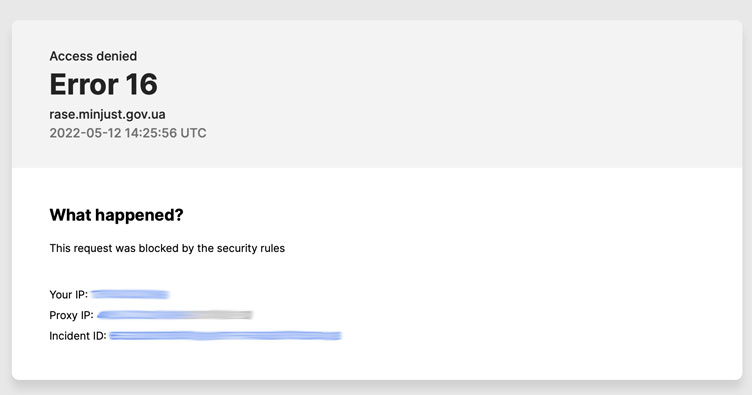The width and height of the screenshot is (752, 395).
Task: Click the "Incident ID:" label
Action: pos(78,336)
